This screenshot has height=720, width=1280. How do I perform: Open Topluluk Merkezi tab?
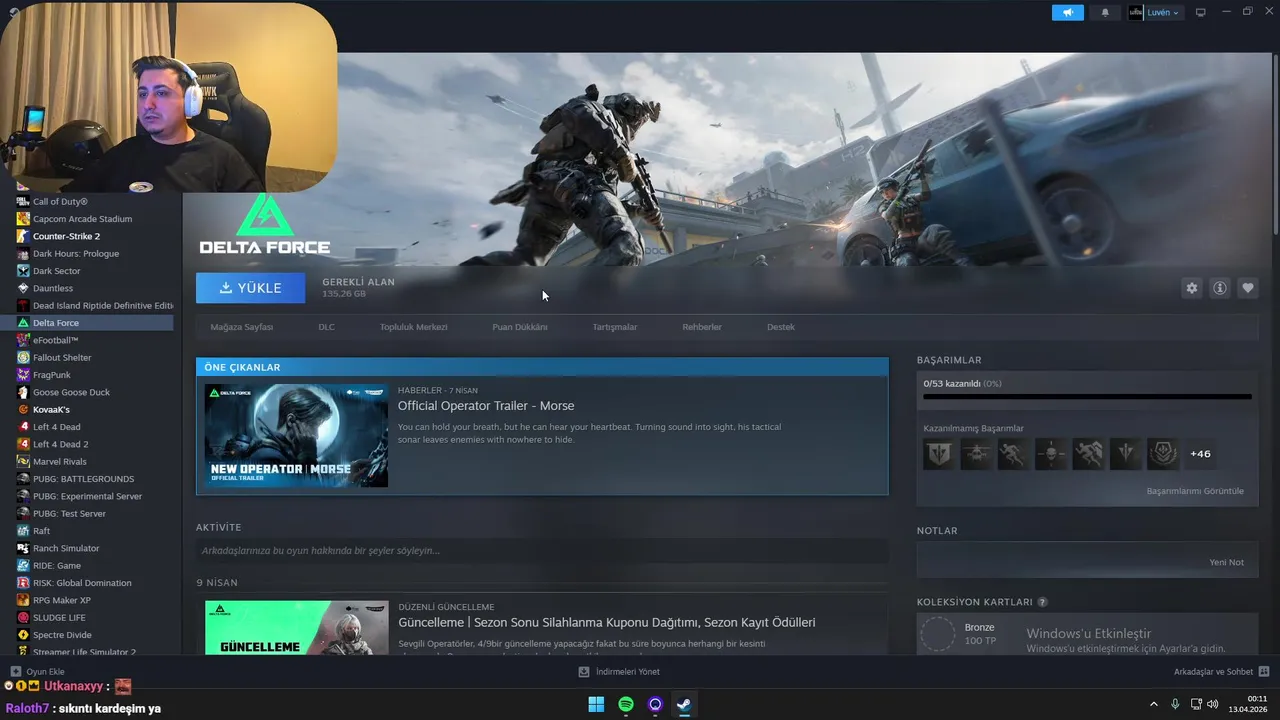coord(413,327)
